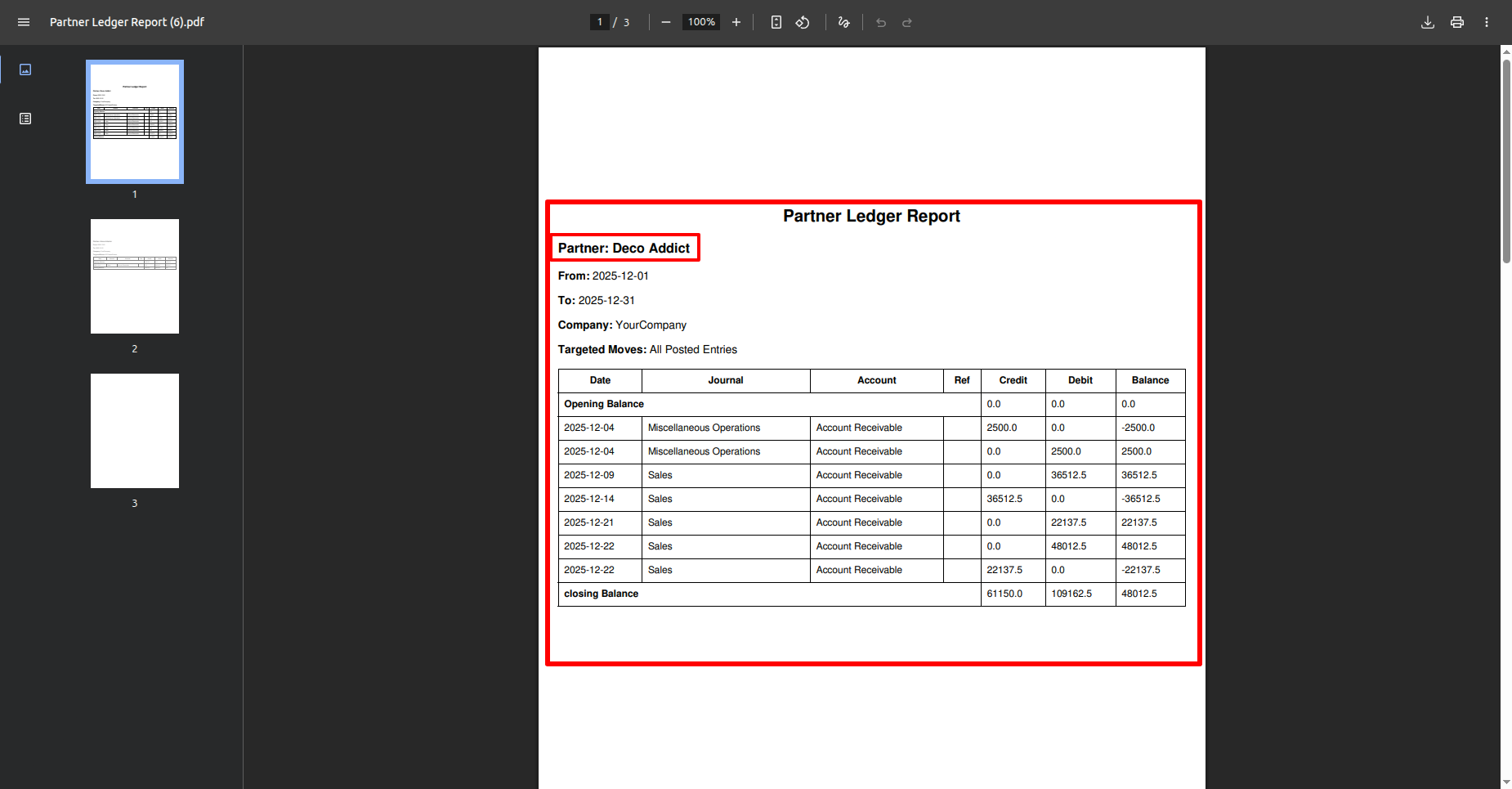This screenshot has height=789, width=1512.
Task: Open the PDF viewer hamburger menu
Action: click(x=24, y=22)
